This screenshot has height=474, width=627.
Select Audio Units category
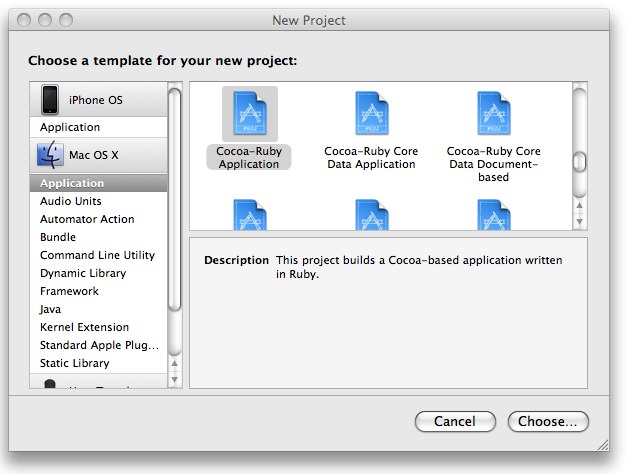(70, 201)
